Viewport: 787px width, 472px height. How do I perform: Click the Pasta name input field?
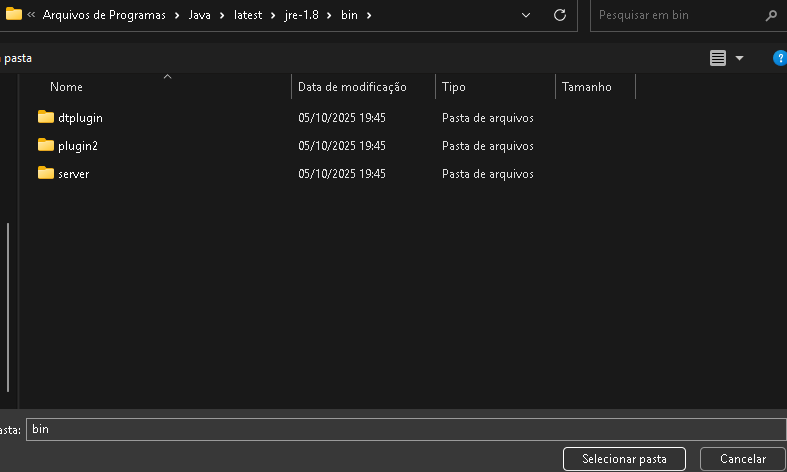(x=406, y=429)
